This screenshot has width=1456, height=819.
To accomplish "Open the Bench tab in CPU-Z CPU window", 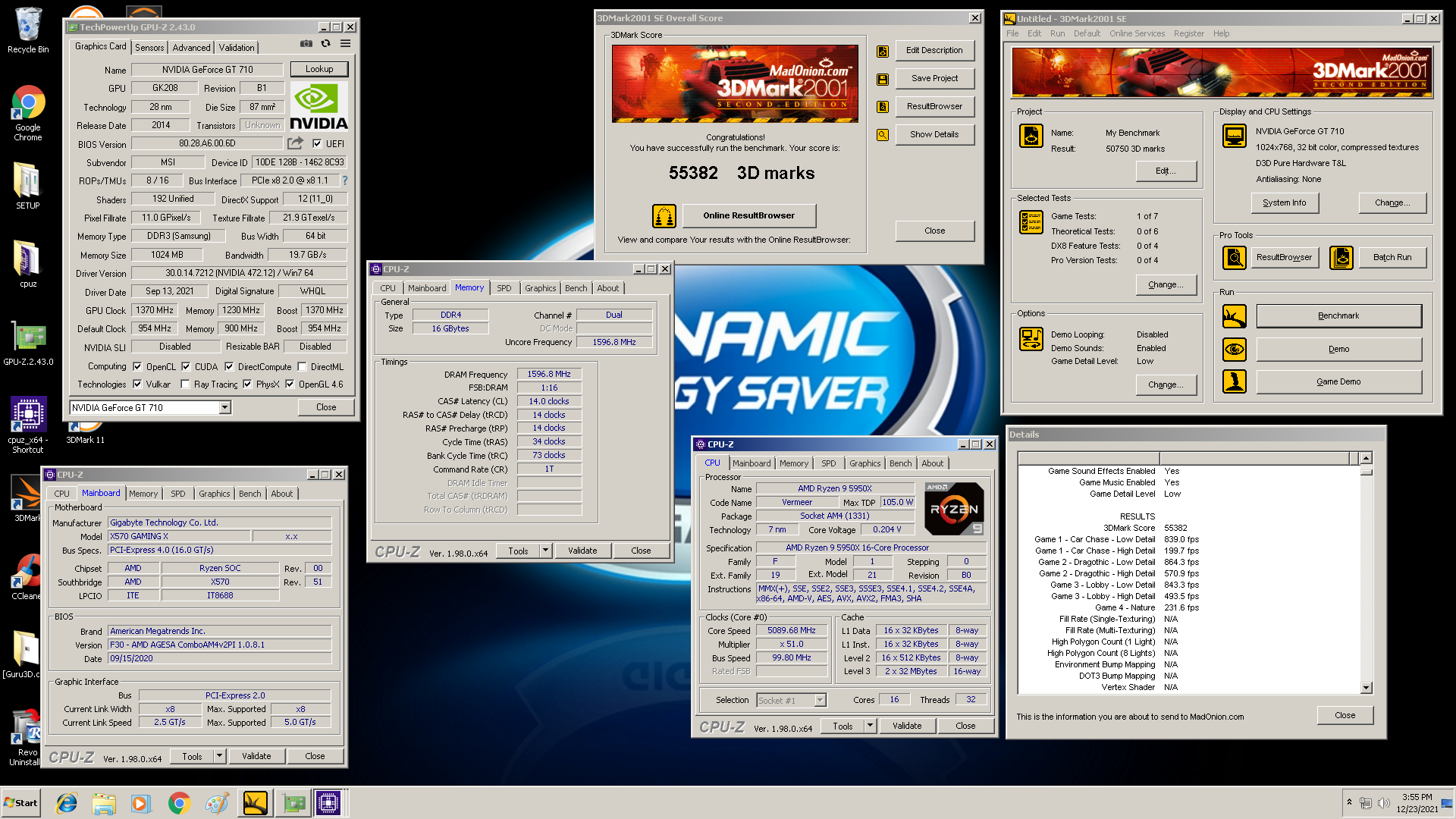I will [901, 463].
